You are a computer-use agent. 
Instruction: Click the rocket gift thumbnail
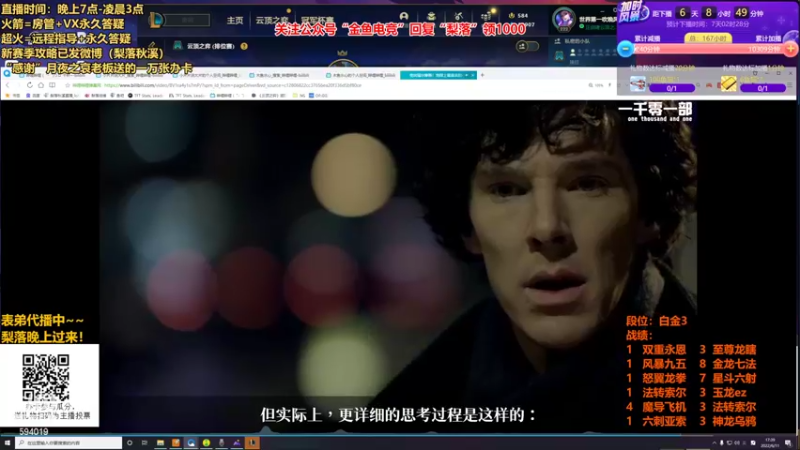pos(638,83)
